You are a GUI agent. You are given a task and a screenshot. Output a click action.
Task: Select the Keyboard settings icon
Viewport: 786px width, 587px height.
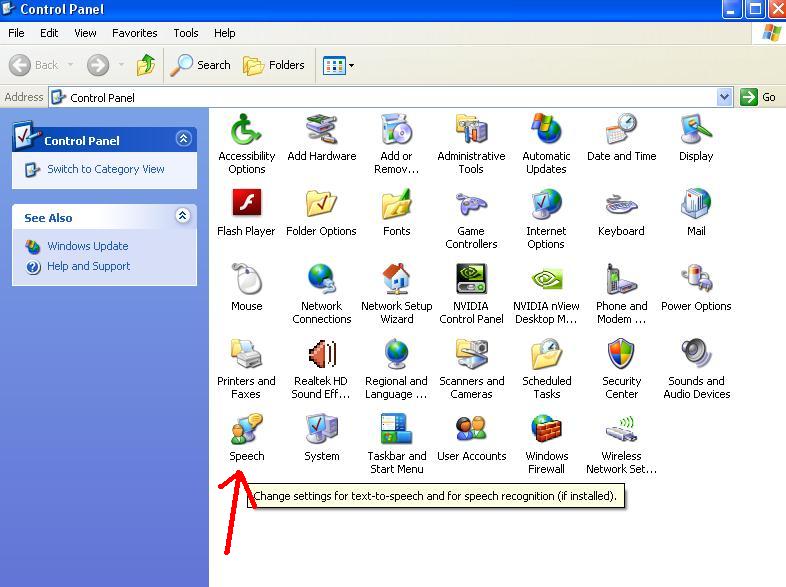point(622,205)
